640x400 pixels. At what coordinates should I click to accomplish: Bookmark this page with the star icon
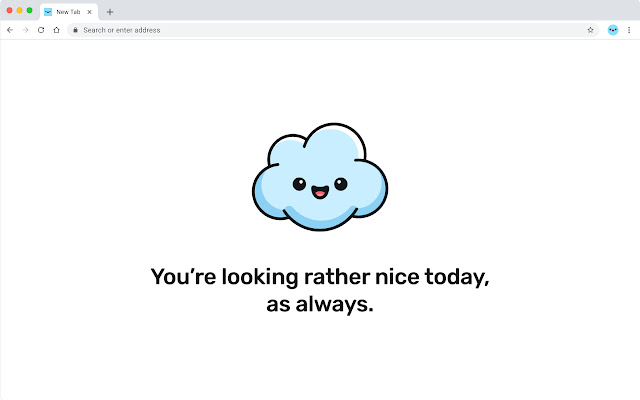pyautogui.click(x=590, y=30)
